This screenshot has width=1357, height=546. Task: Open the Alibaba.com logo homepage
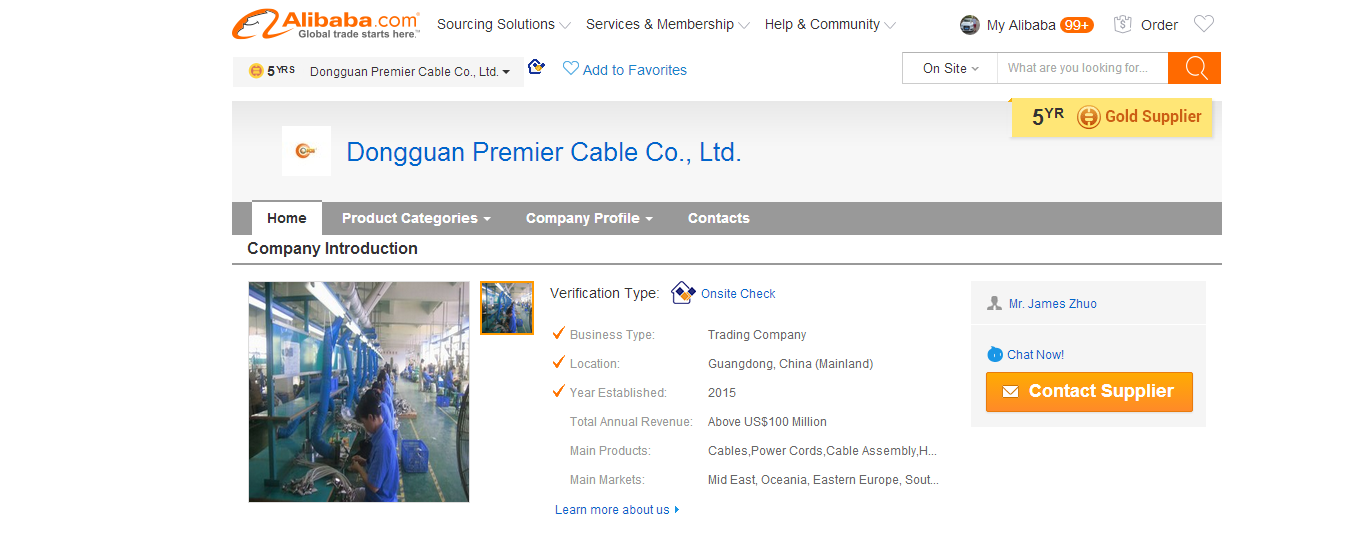[x=326, y=24]
